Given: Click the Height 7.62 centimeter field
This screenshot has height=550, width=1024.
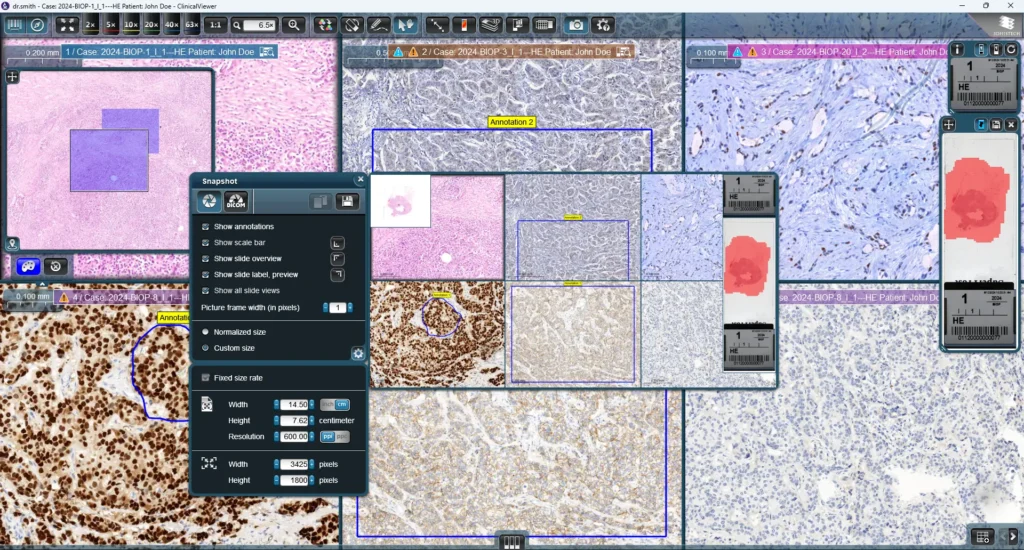Looking at the screenshot, I should (294, 421).
